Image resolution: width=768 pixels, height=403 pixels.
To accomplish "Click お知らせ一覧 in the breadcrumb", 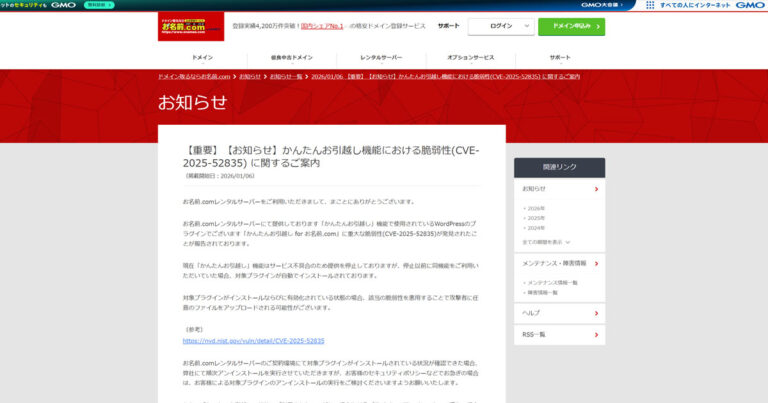I will (286, 76).
